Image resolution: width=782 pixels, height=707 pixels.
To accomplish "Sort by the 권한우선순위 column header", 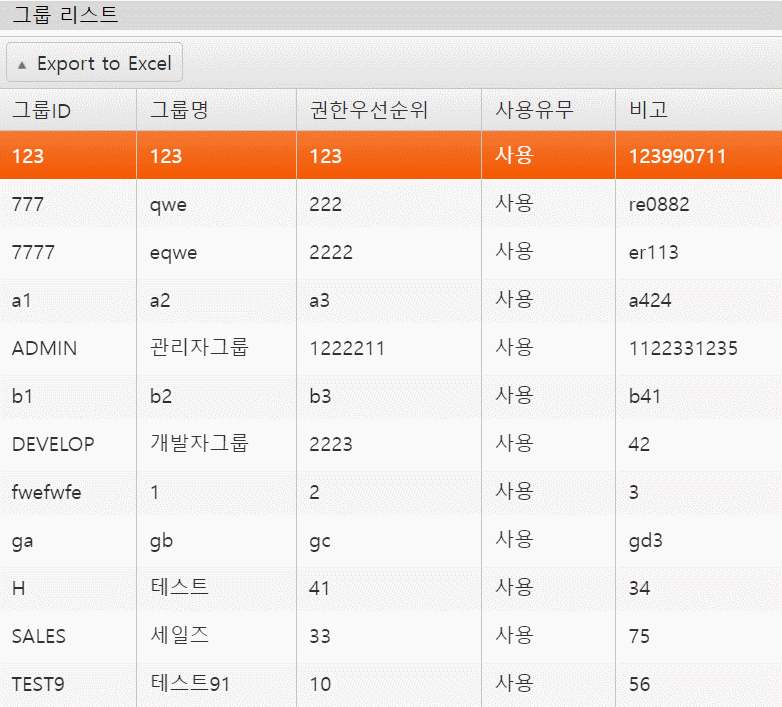I will click(389, 110).
